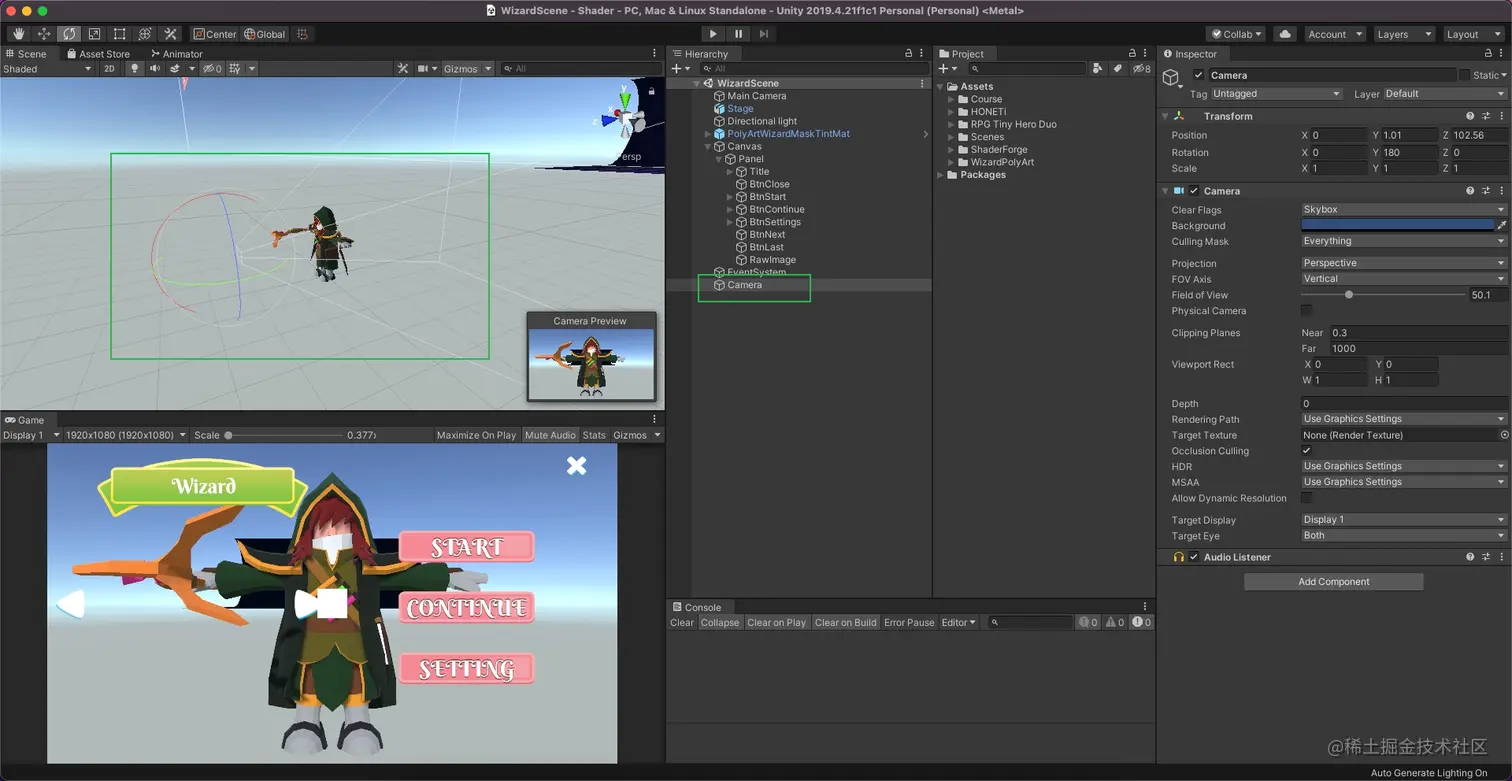Expand the PolyArtWizardMaskTintMat object
Viewport: 1512px width, 781px height.
click(708, 134)
